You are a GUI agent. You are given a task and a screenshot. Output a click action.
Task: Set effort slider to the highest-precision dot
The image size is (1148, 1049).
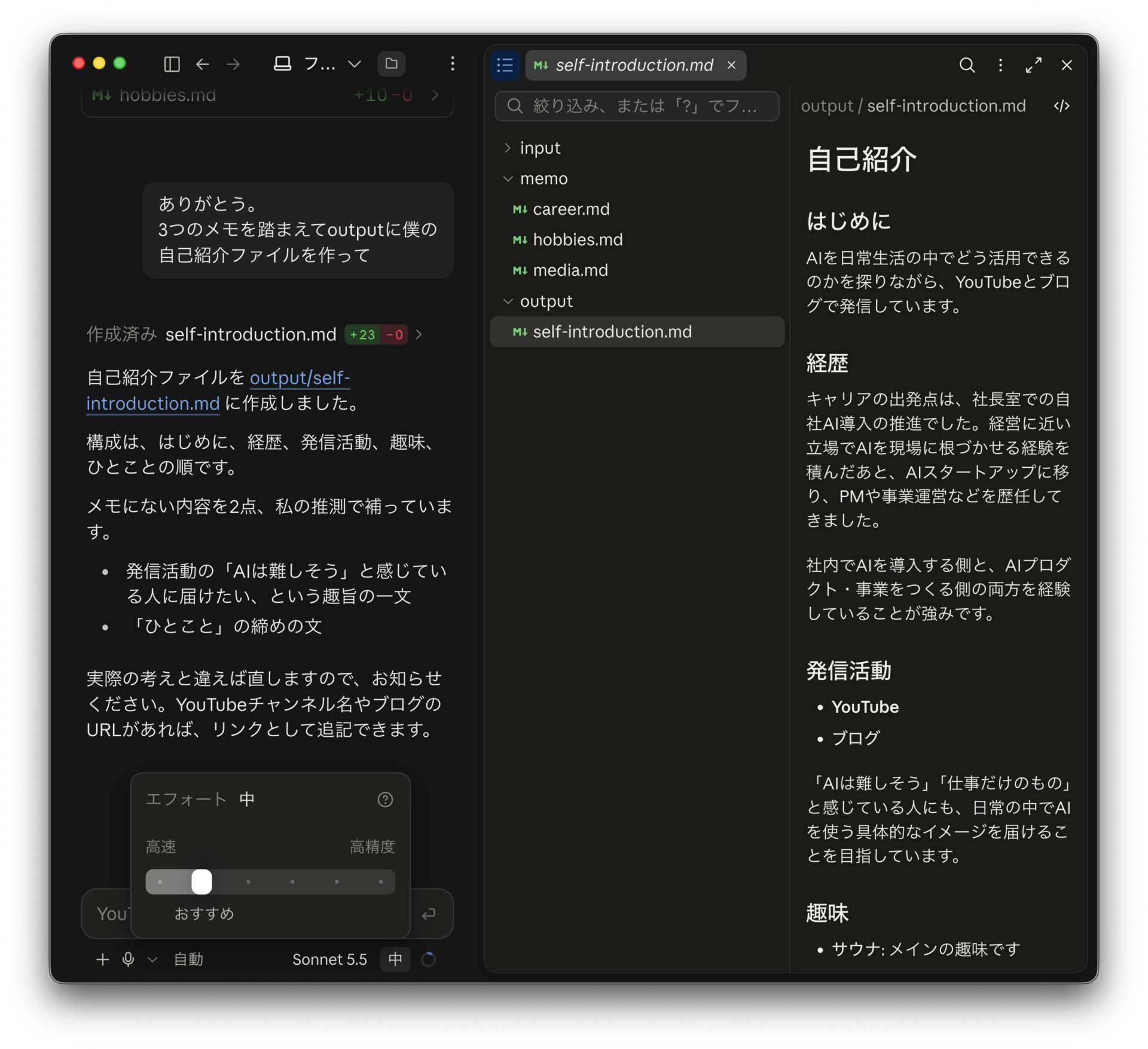380,882
